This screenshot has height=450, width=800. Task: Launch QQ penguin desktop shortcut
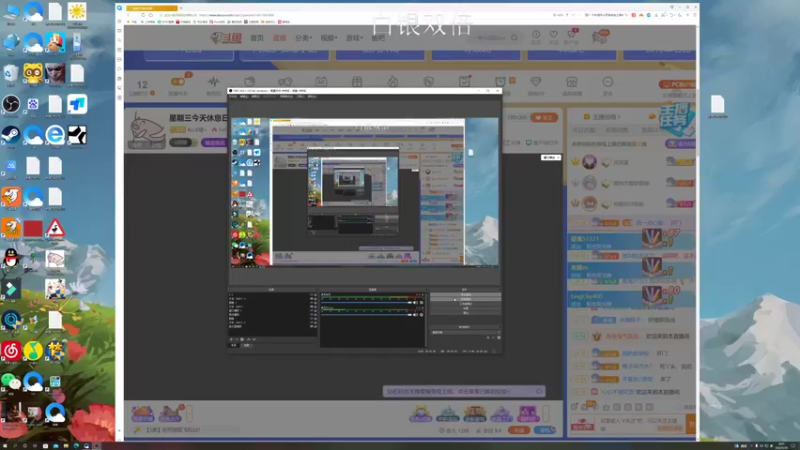pyautogui.click(x=11, y=258)
